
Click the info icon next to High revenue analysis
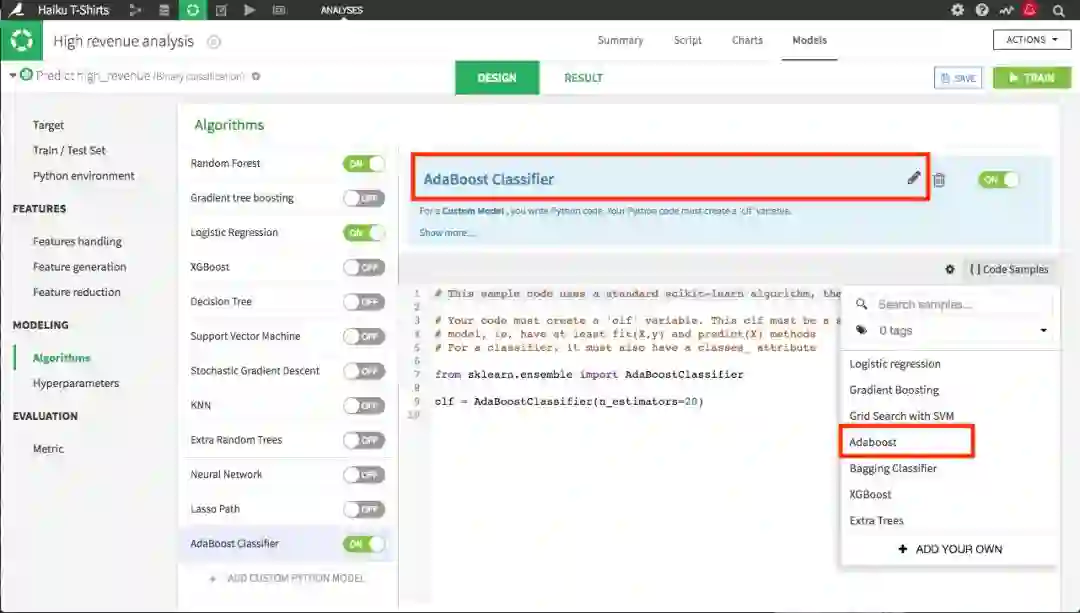pyautogui.click(x=214, y=42)
